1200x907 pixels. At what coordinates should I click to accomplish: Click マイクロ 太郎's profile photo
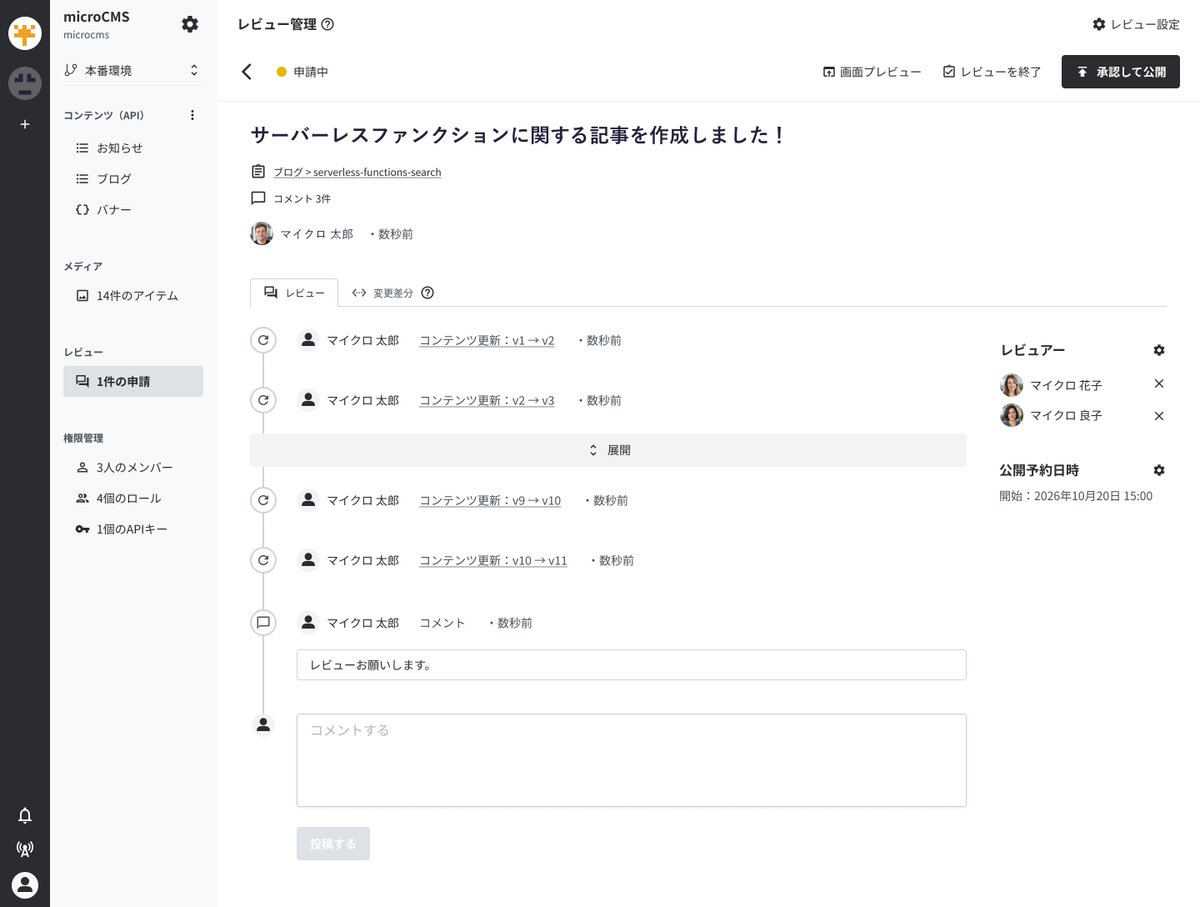(x=261, y=234)
